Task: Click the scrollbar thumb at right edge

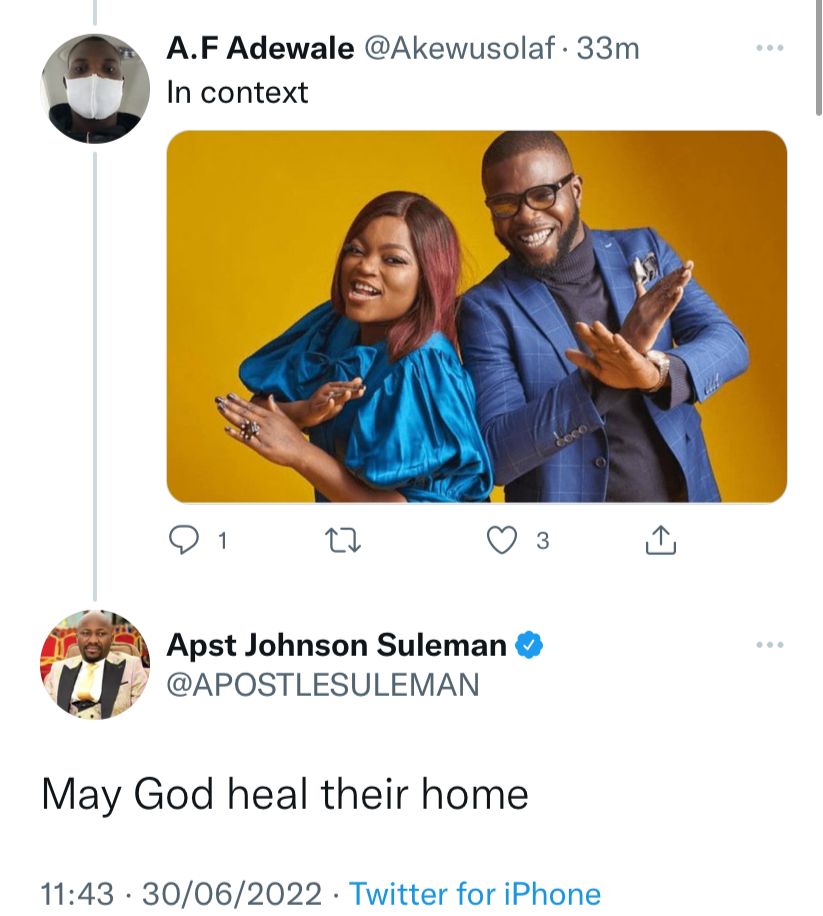Action: tap(818, 57)
